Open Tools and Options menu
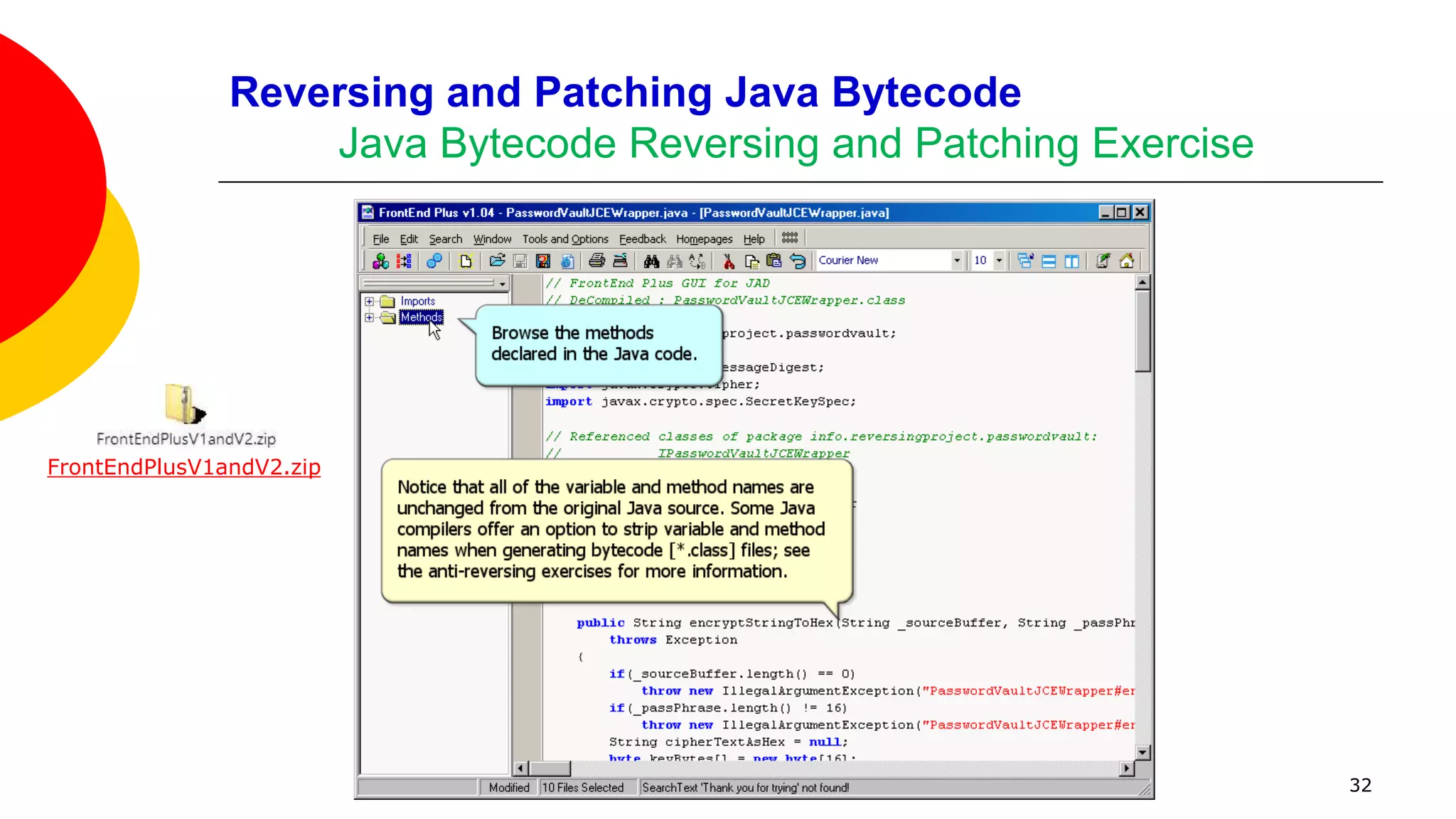Screen dimensions: 1456x819 click(565, 239)
